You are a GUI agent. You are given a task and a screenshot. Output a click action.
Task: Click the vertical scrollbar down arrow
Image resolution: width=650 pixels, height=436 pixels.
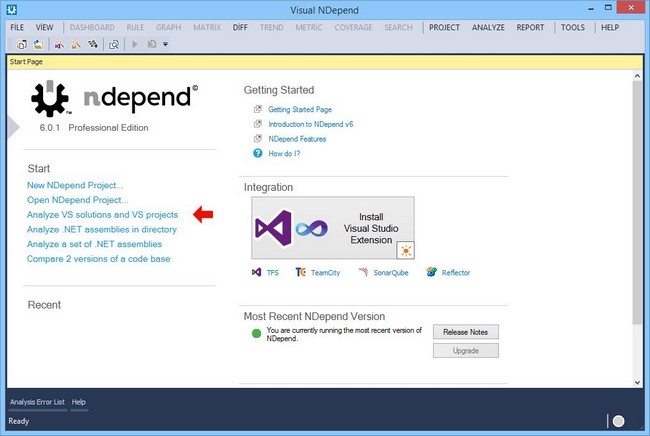637,383
